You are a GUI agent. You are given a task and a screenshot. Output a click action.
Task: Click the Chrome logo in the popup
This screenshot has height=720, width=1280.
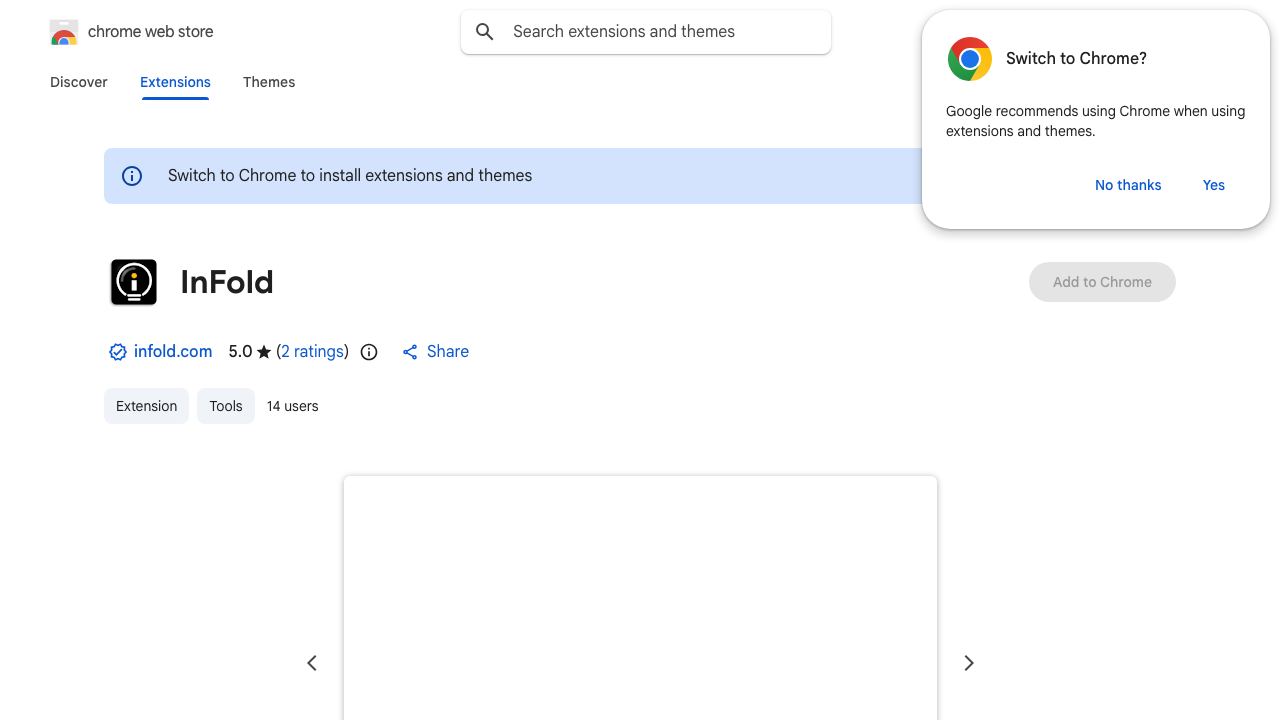click(x=970, y=59)
